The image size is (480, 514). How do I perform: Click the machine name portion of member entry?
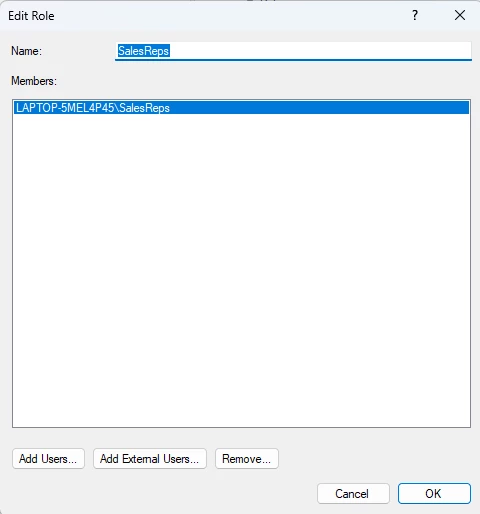coord(65,108)
